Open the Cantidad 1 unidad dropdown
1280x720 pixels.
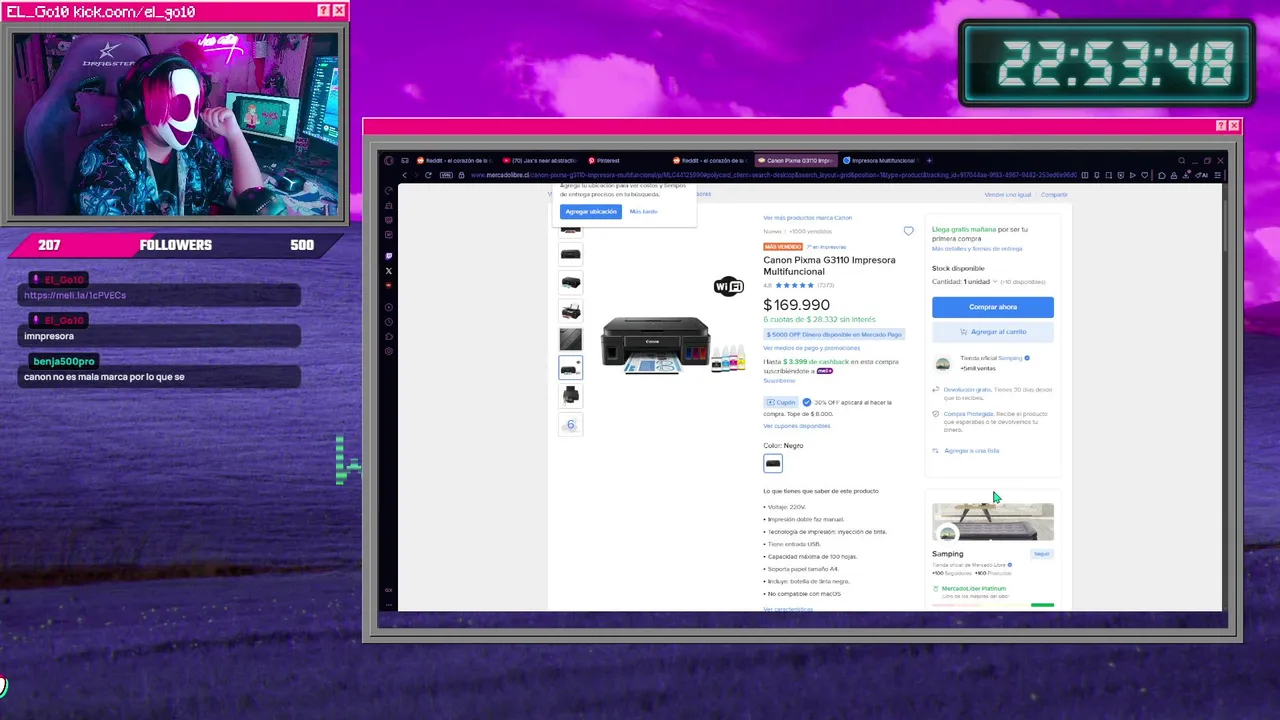(x=964, y=282)
